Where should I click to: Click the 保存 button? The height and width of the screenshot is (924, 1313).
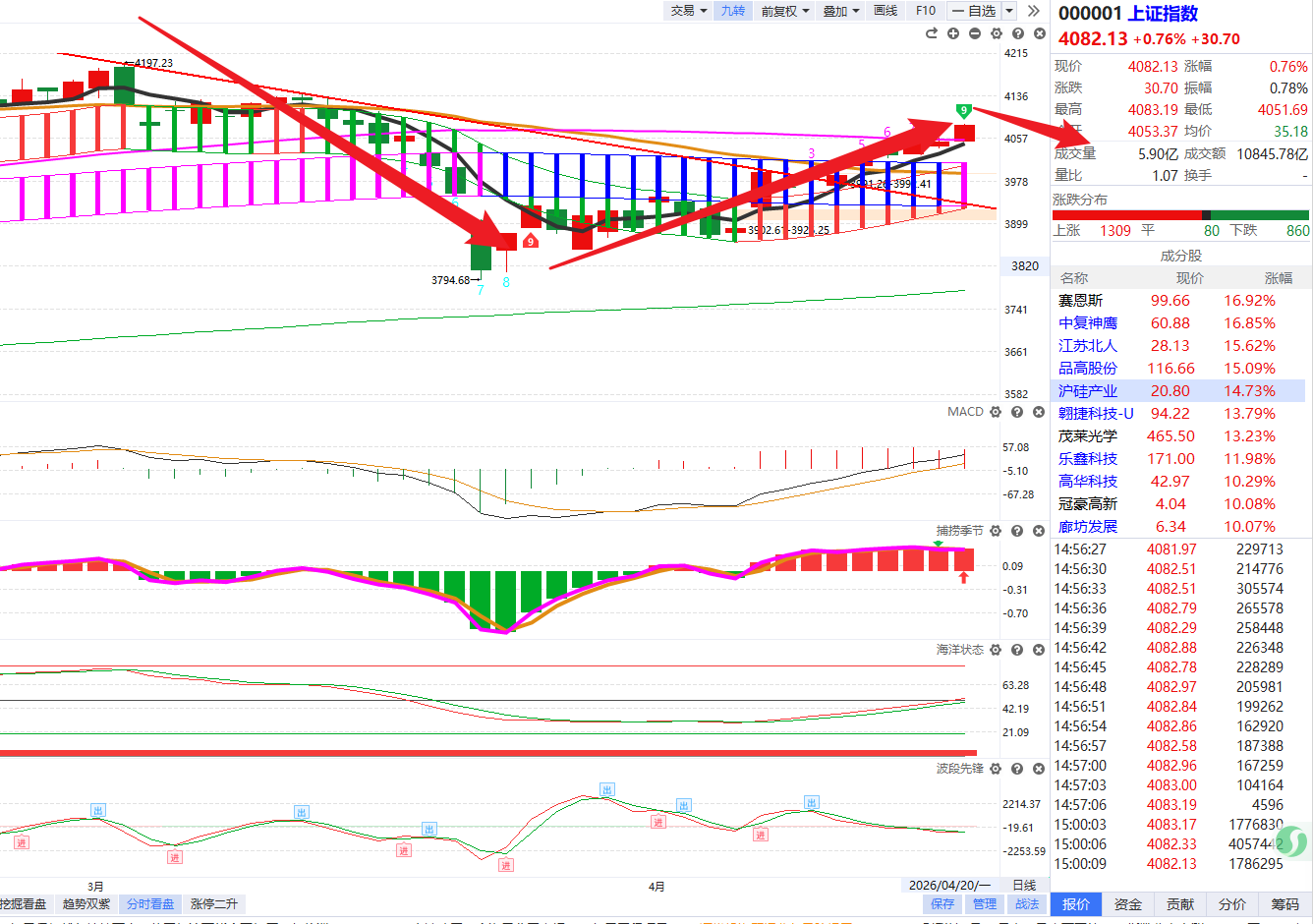coord(942,904)
